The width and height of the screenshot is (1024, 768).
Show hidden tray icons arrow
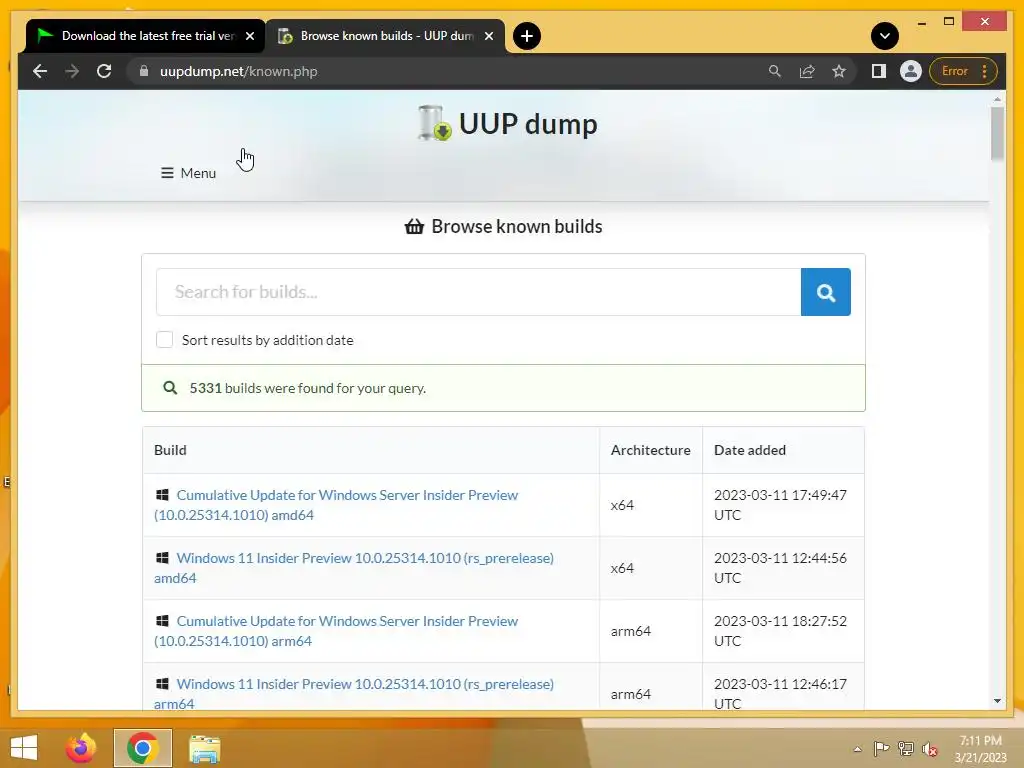pos(857,749)
